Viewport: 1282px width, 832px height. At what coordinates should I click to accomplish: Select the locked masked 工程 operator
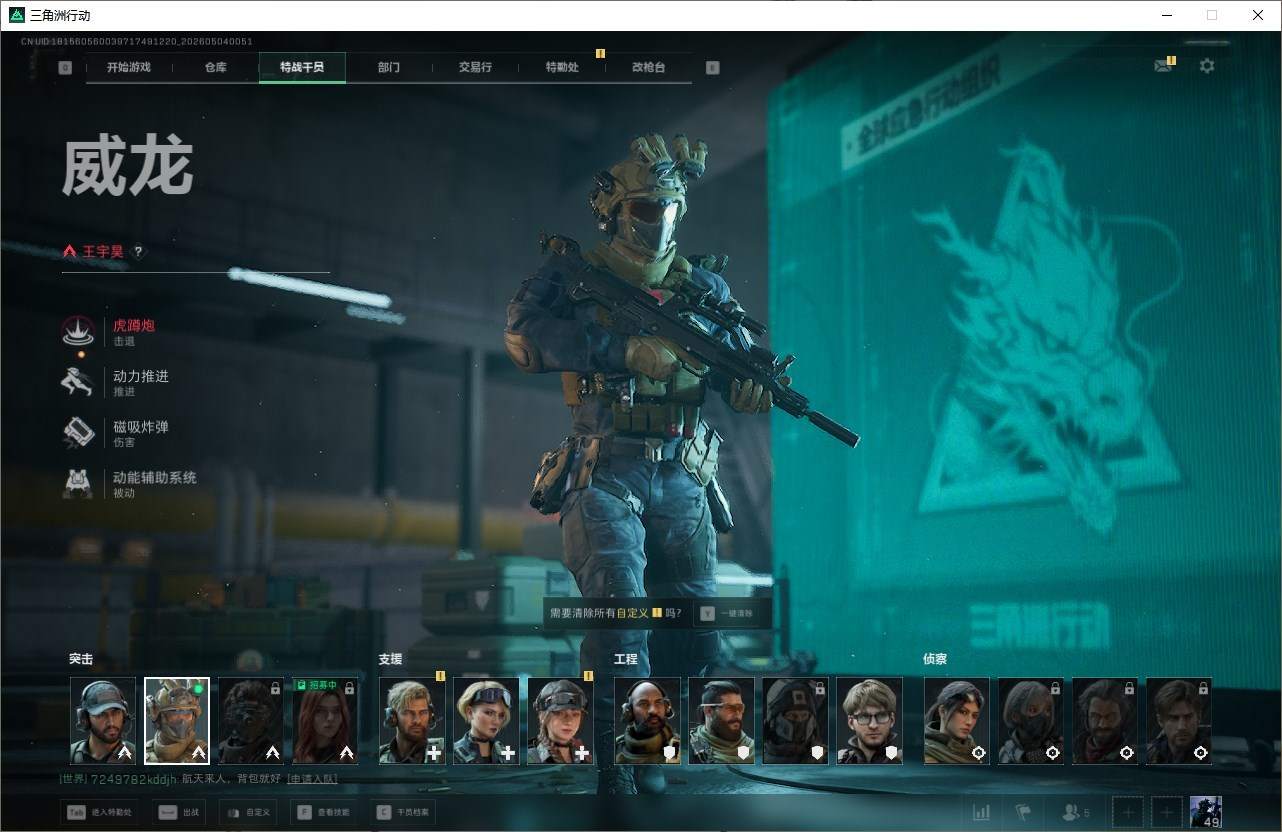pyautogui.click(x=796, y=721)
